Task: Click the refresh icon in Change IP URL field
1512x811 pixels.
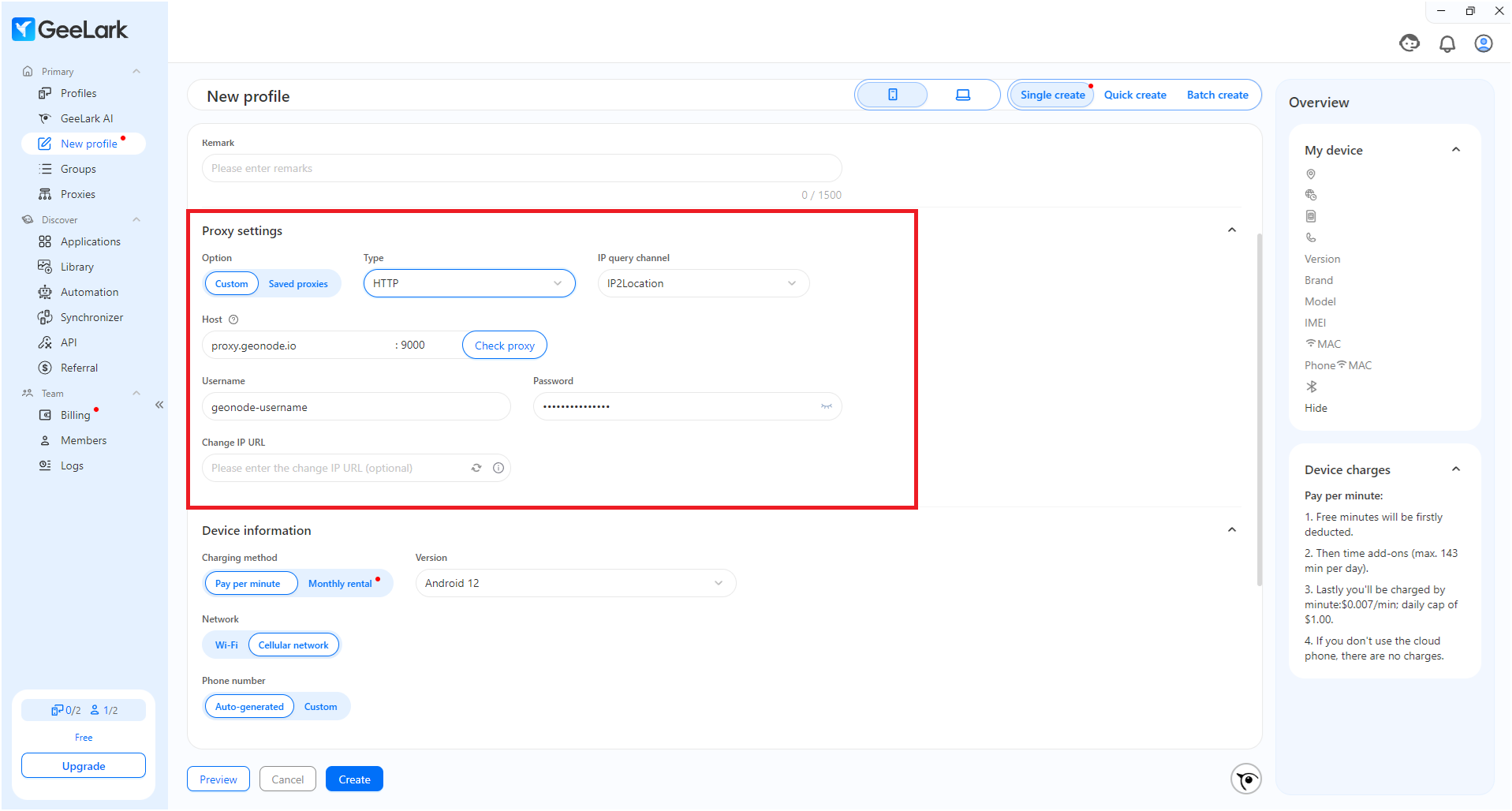Action: click(x=476, y=467)
